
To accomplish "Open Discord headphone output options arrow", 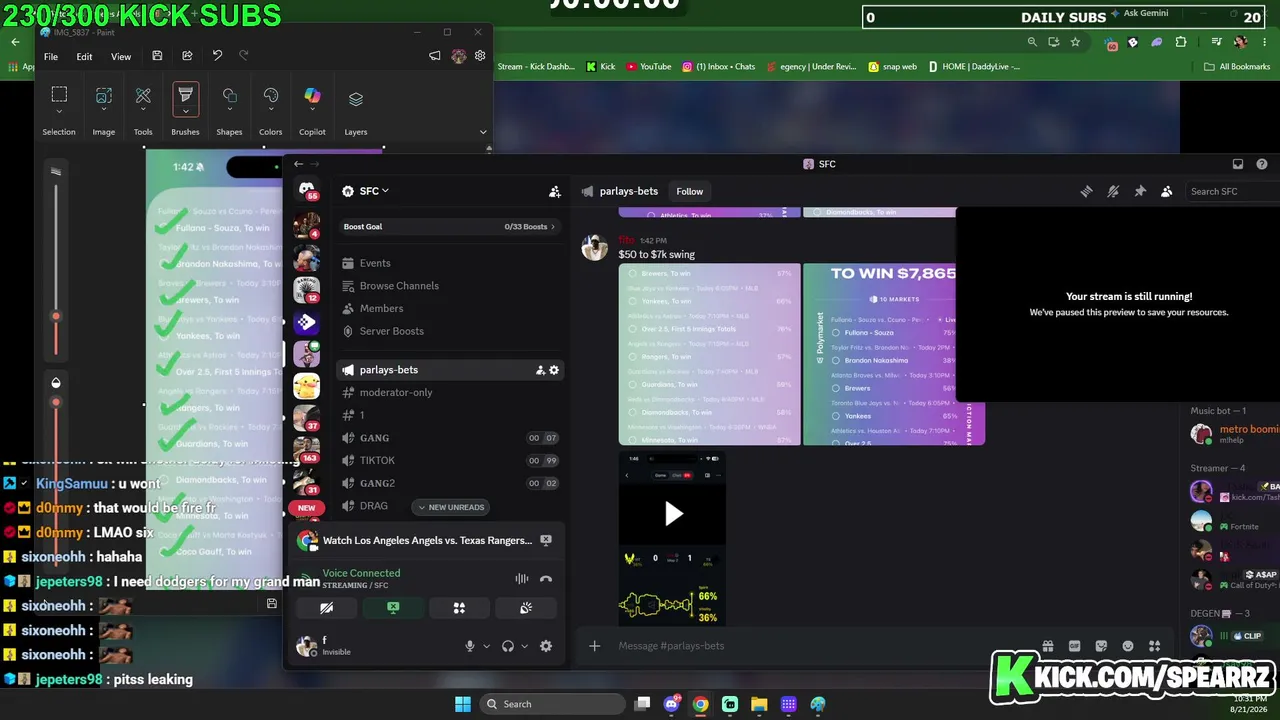I will click(x=524, y=646).
